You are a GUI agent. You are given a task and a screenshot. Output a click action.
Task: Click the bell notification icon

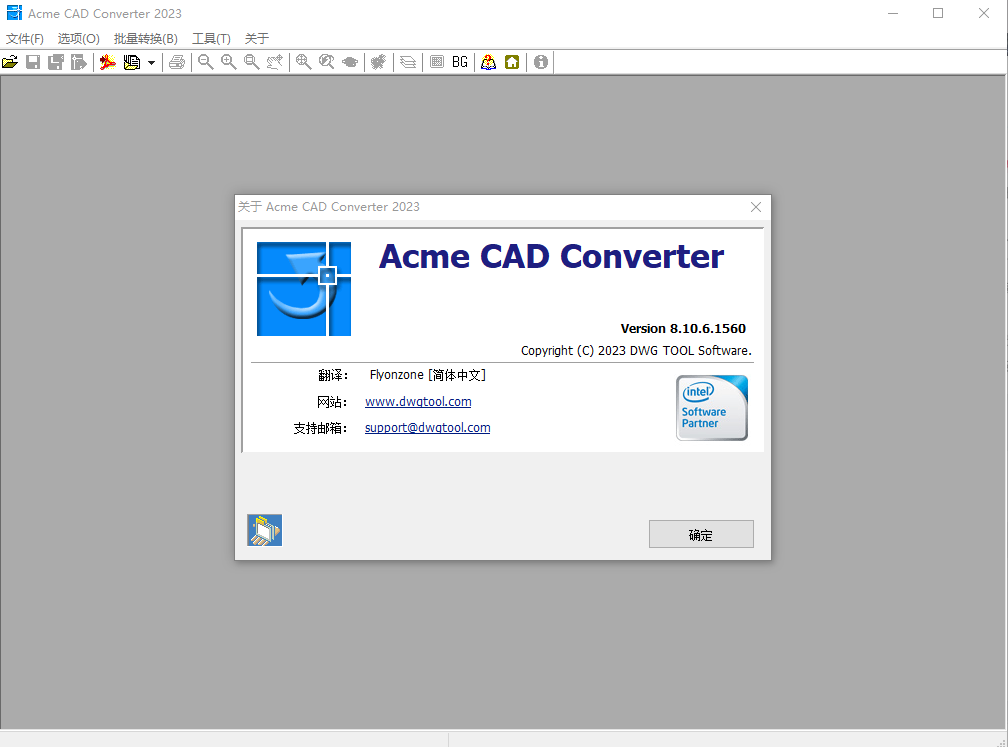488,62
